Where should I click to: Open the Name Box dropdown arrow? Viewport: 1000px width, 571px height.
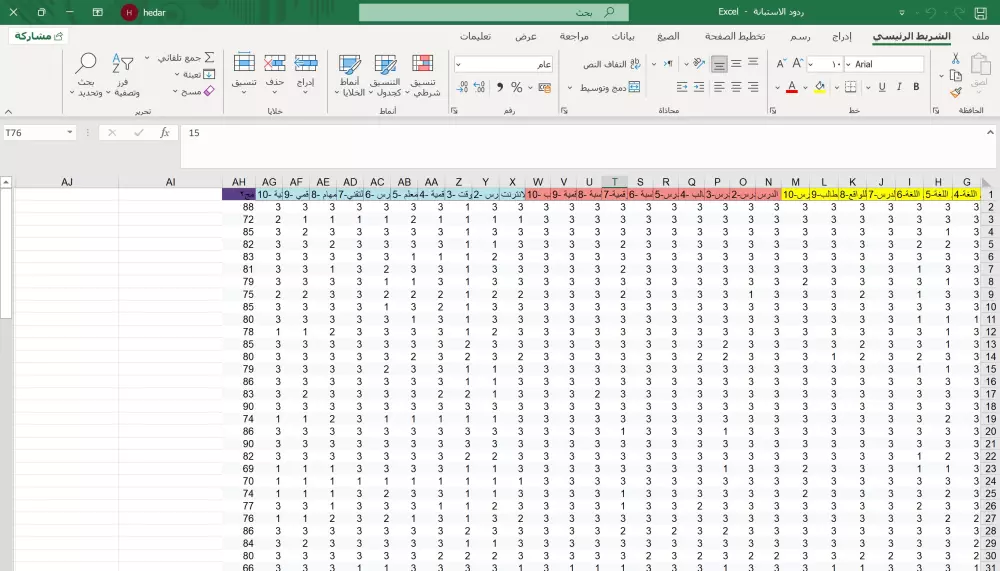coord(70,133)
